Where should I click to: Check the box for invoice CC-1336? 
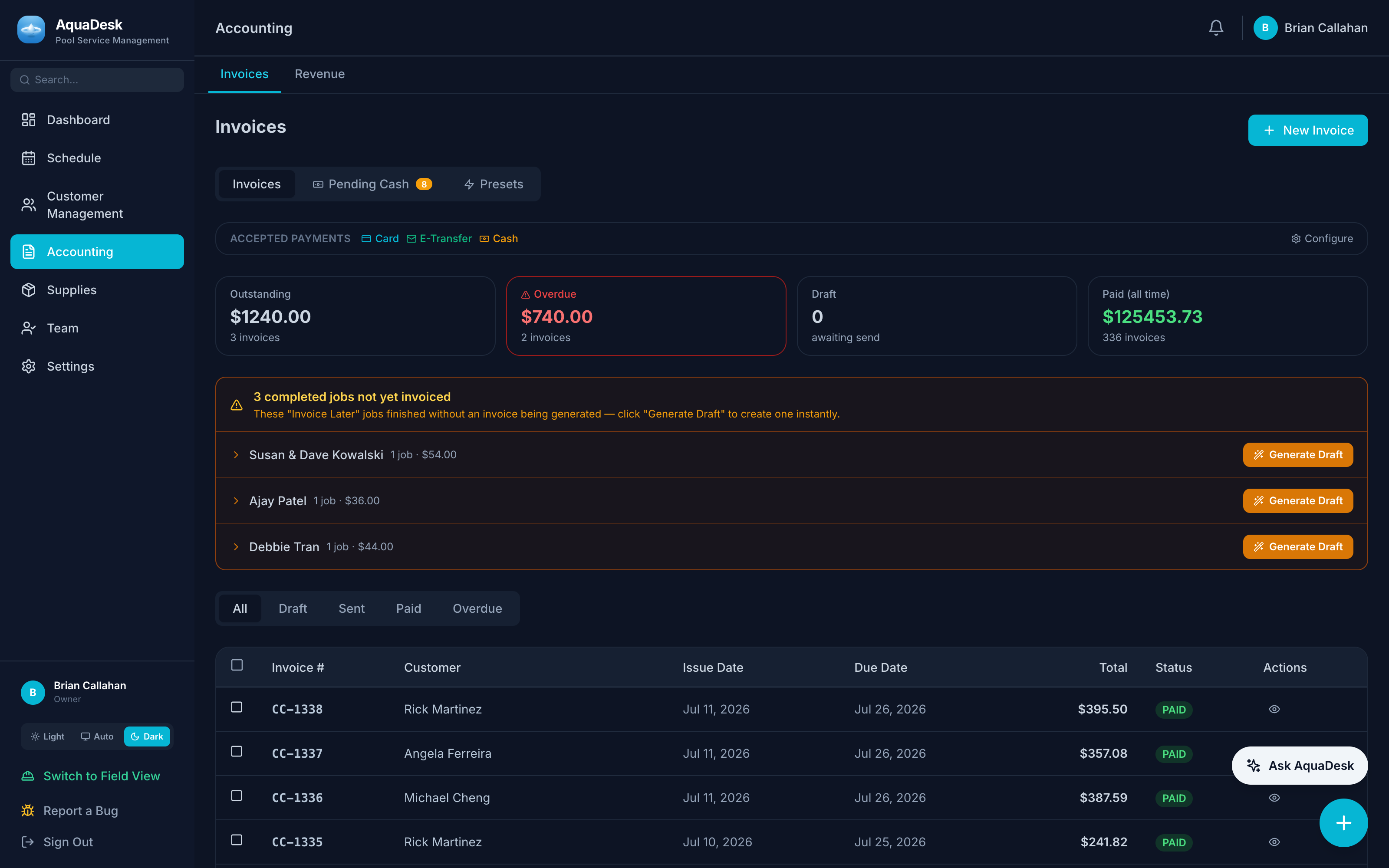tap(237, 795)
